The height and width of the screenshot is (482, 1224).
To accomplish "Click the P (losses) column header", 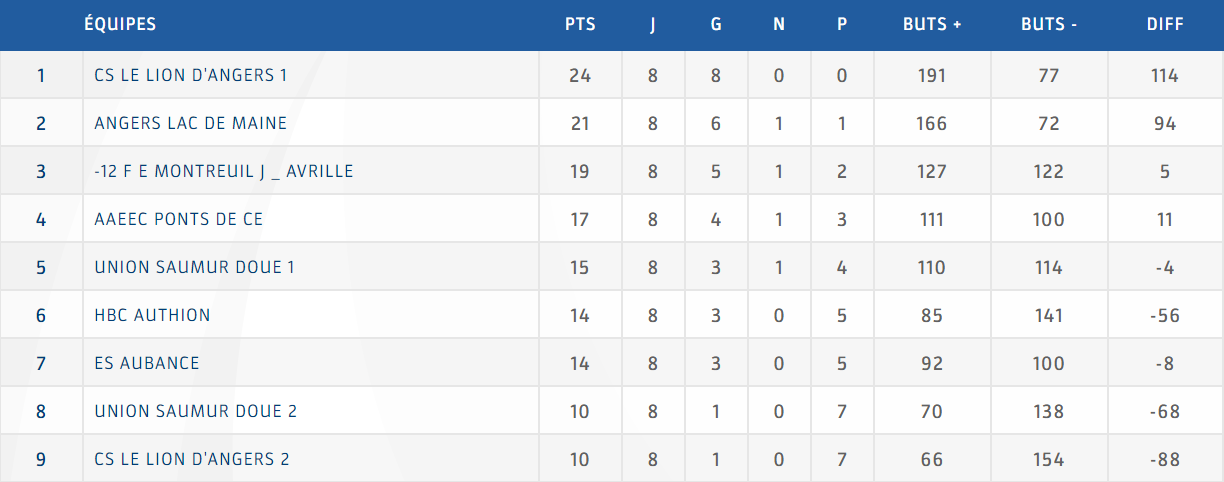I will tap(842, 24).
